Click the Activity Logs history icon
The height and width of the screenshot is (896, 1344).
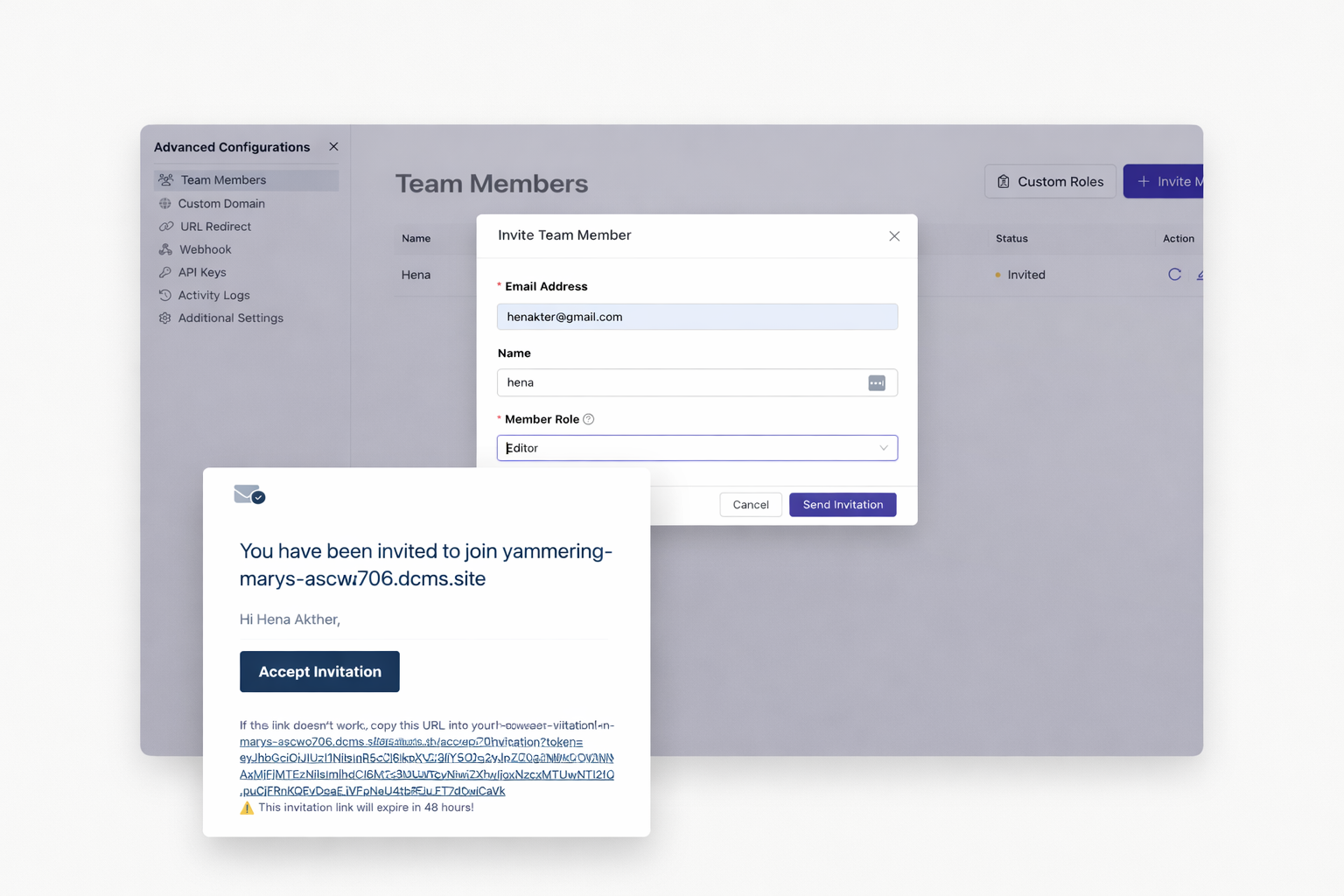coord(165,296)
